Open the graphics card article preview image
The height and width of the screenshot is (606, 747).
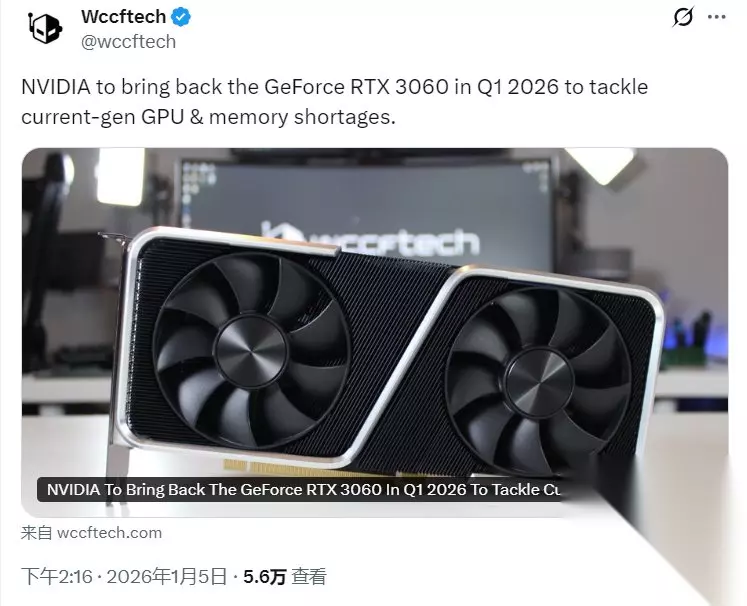click(x=374, y=332)
